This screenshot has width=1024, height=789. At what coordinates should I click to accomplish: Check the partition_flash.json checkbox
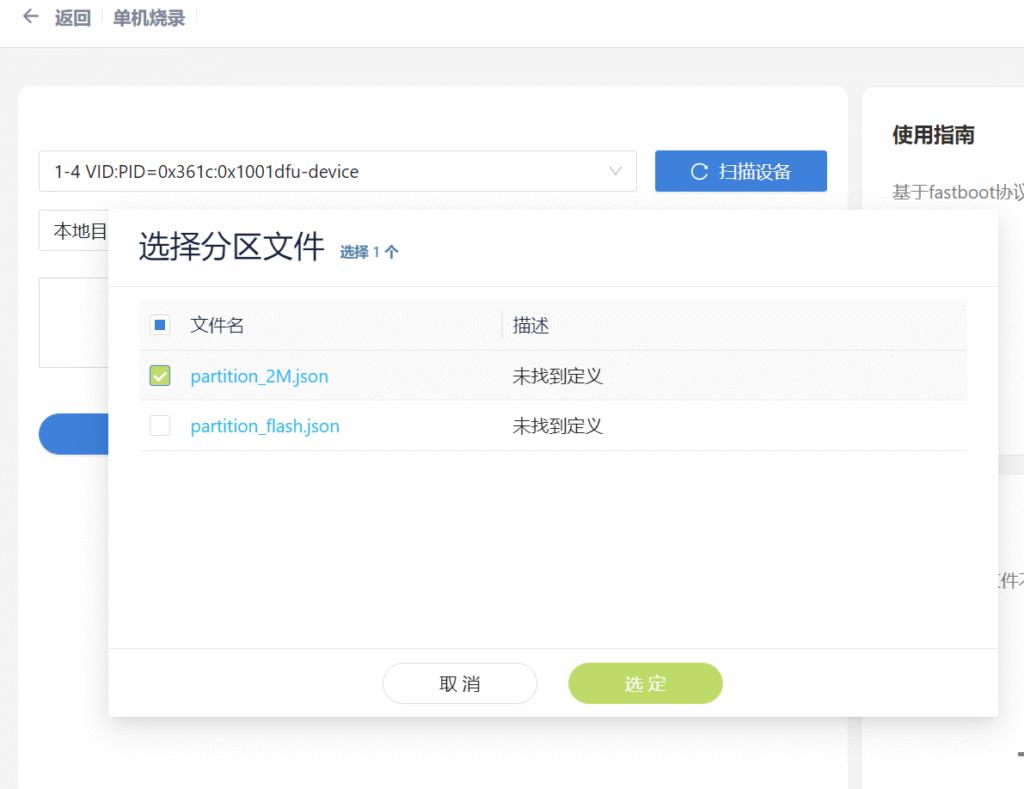click(160, 426)
